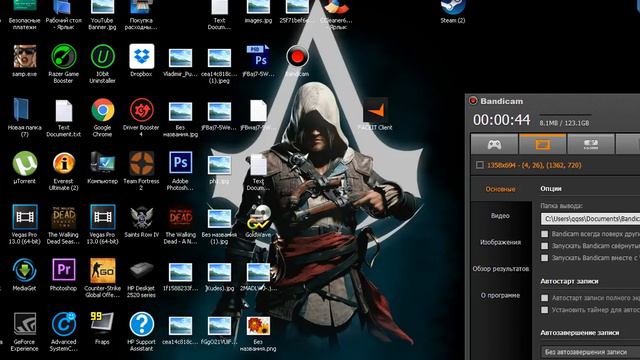The width and height of the screenshot is (640, 360).
Task: Click the Без автозавершения записи field
Action: tap(590, 351)
